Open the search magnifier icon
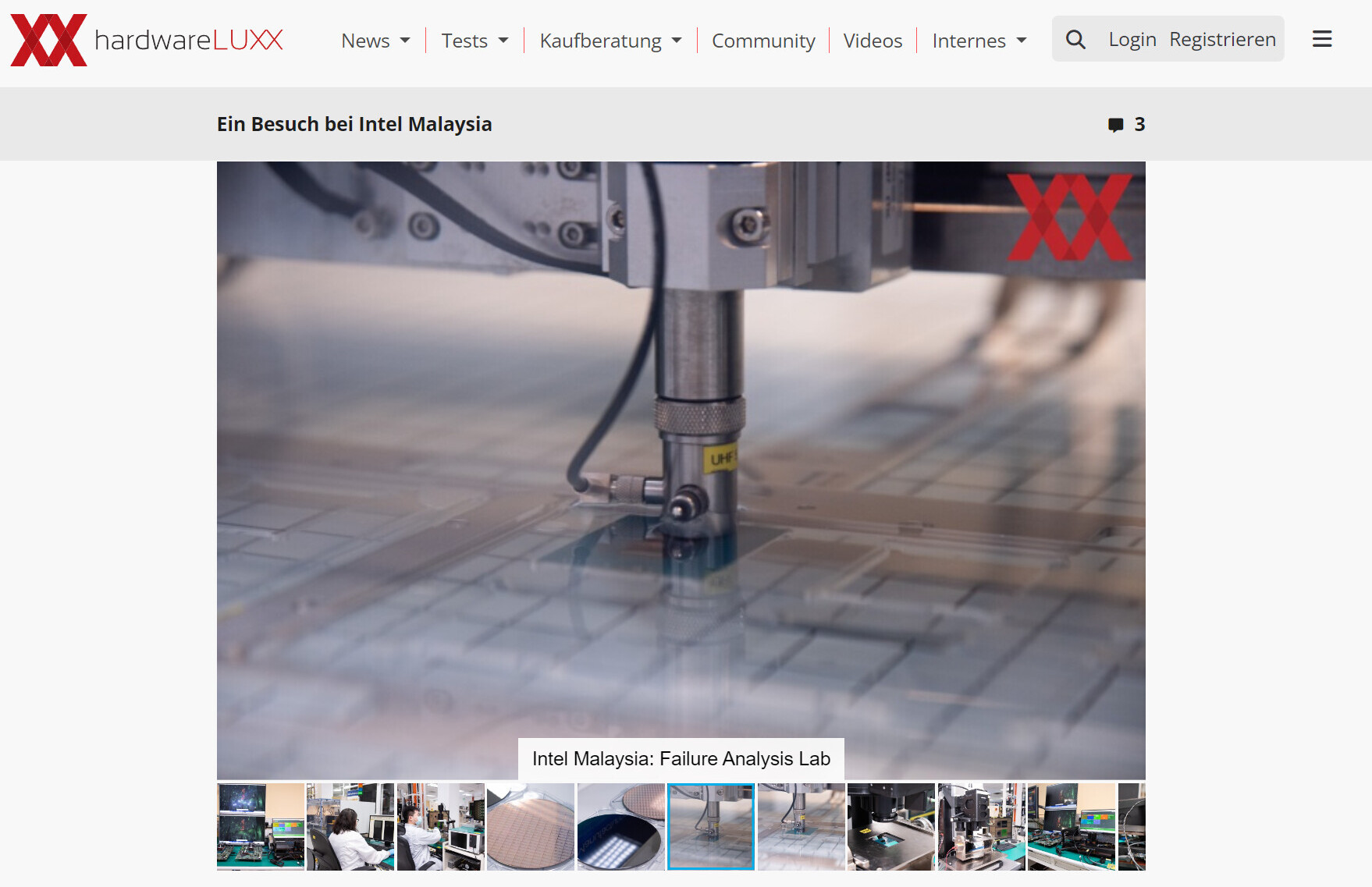This screenshot has width=1372, height=887. 1075,39
